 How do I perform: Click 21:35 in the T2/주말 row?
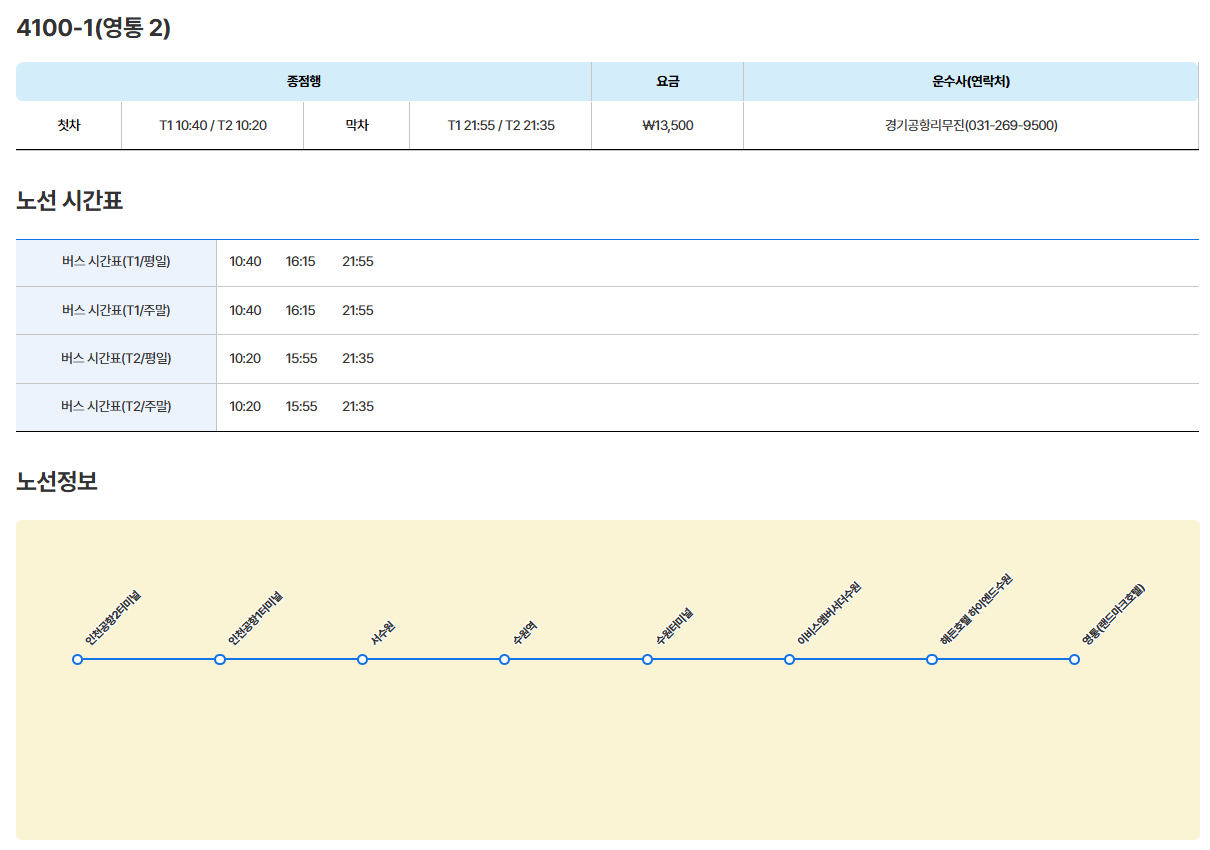[358, 406]
